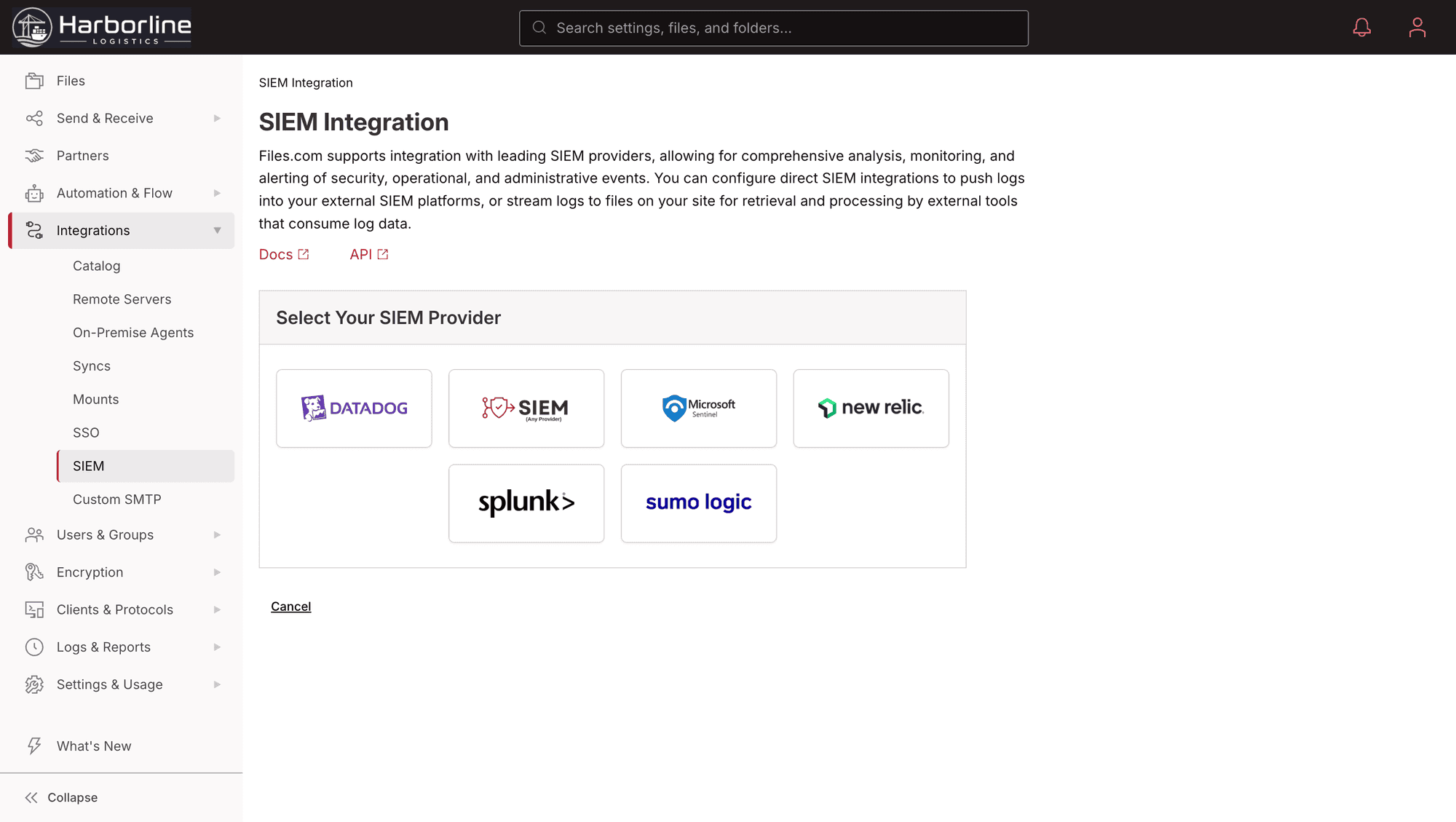Click the Files folder icon in sidebar

point(34,81)
